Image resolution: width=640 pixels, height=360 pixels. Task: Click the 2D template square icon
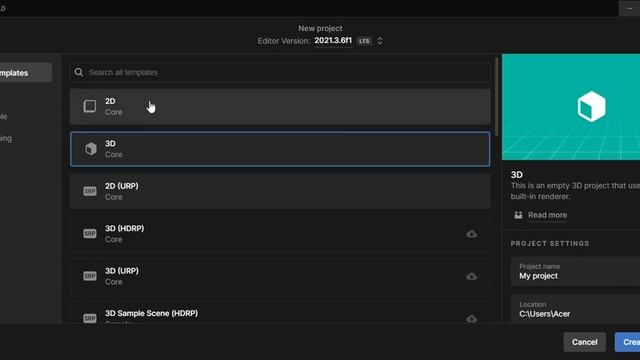[90, 106]
